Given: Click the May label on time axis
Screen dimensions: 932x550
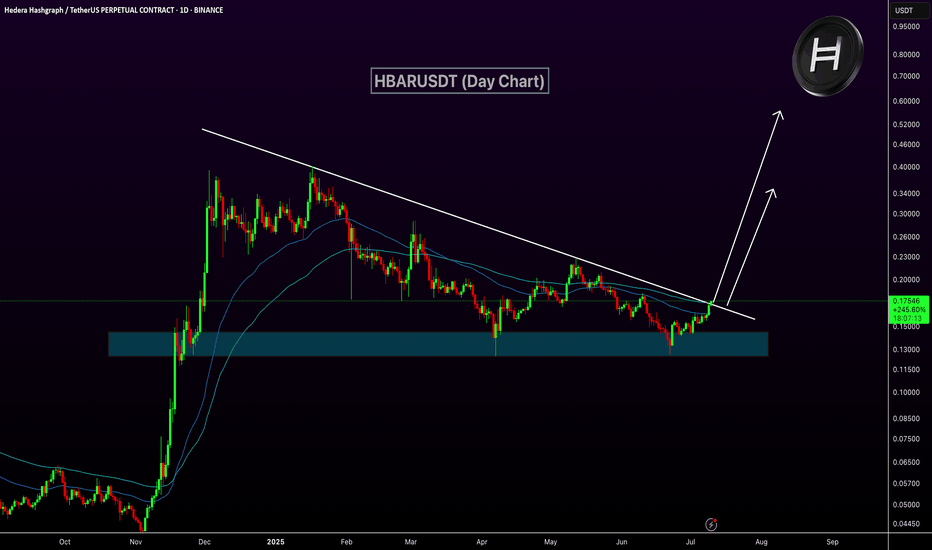Looking at the screenshot, I should pos(550,542).
